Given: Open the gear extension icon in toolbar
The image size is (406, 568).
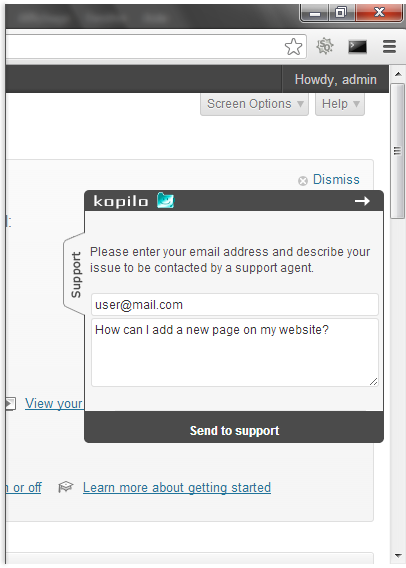Looking at the screenshot, I should point(325,46).
